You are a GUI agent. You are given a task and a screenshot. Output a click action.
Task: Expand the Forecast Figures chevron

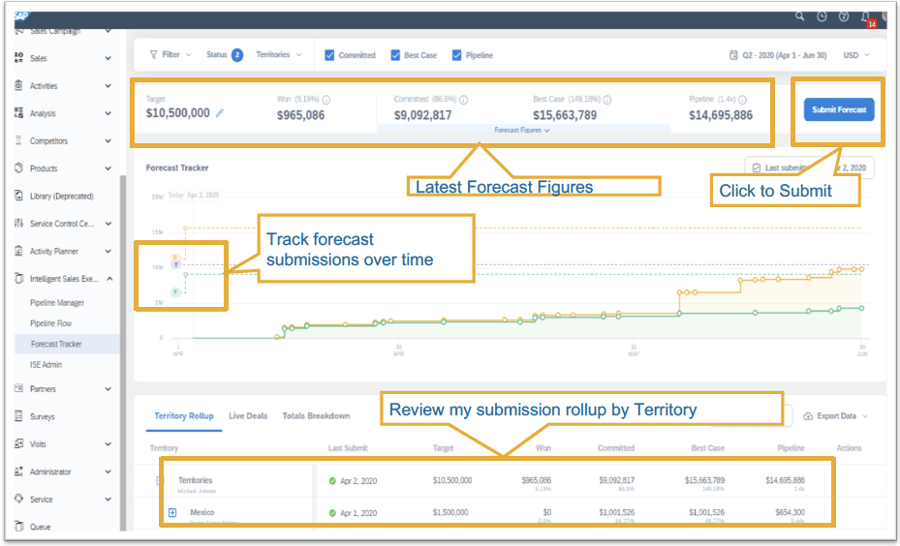(x=547, y=131)
